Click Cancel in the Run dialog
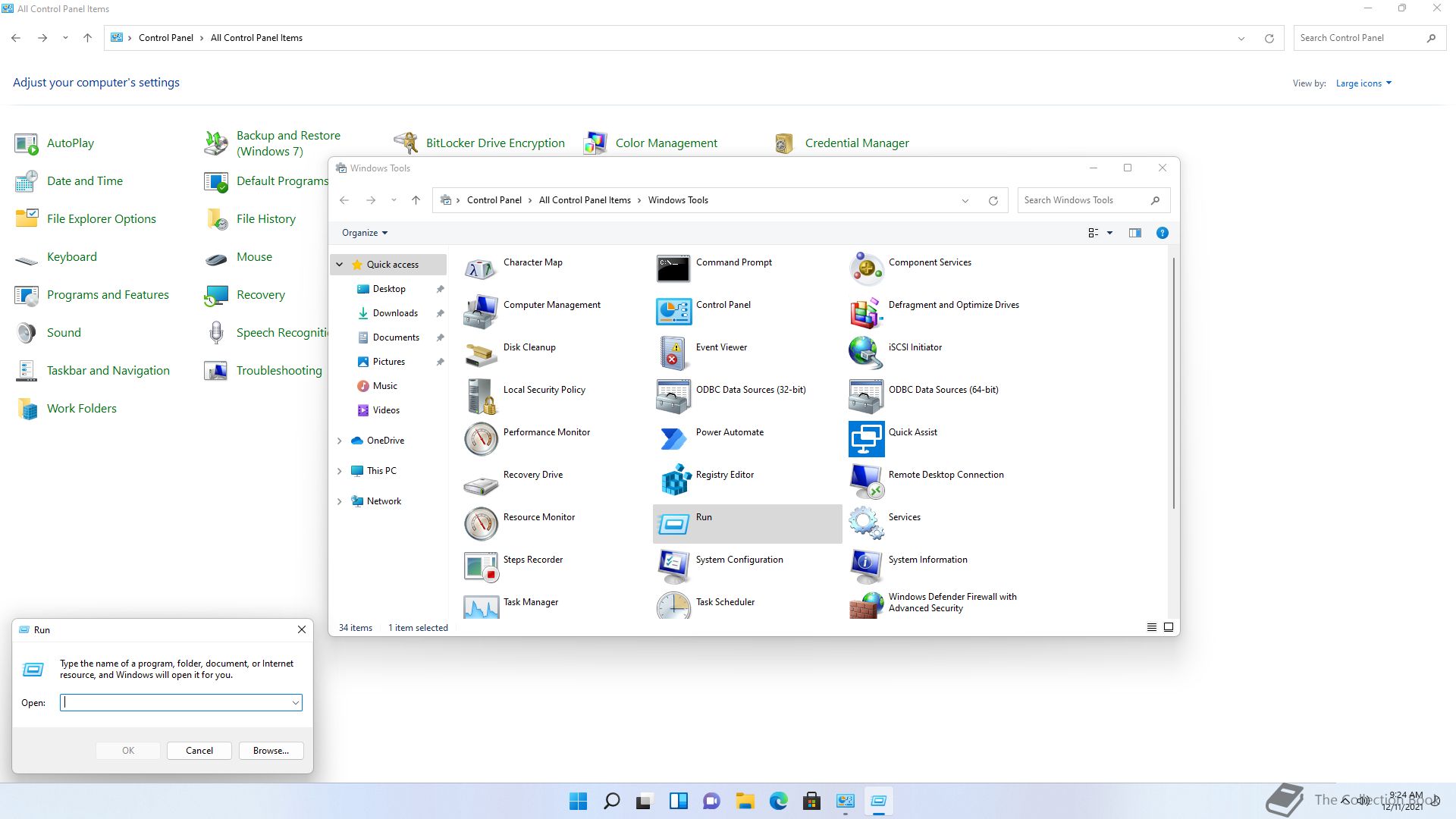Viewport: 1456px width, 819px height. 199,751
